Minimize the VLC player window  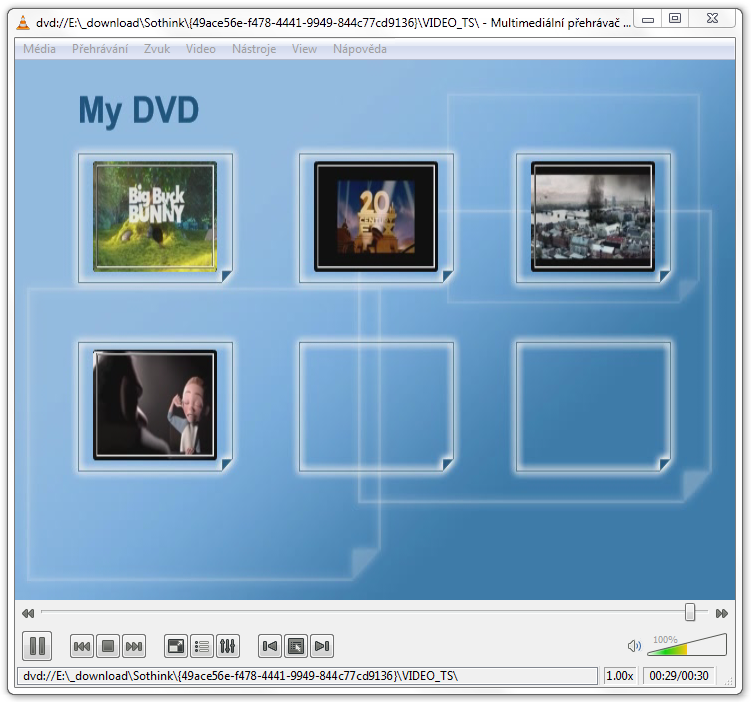pyautogui.click(x=648, y=19)
